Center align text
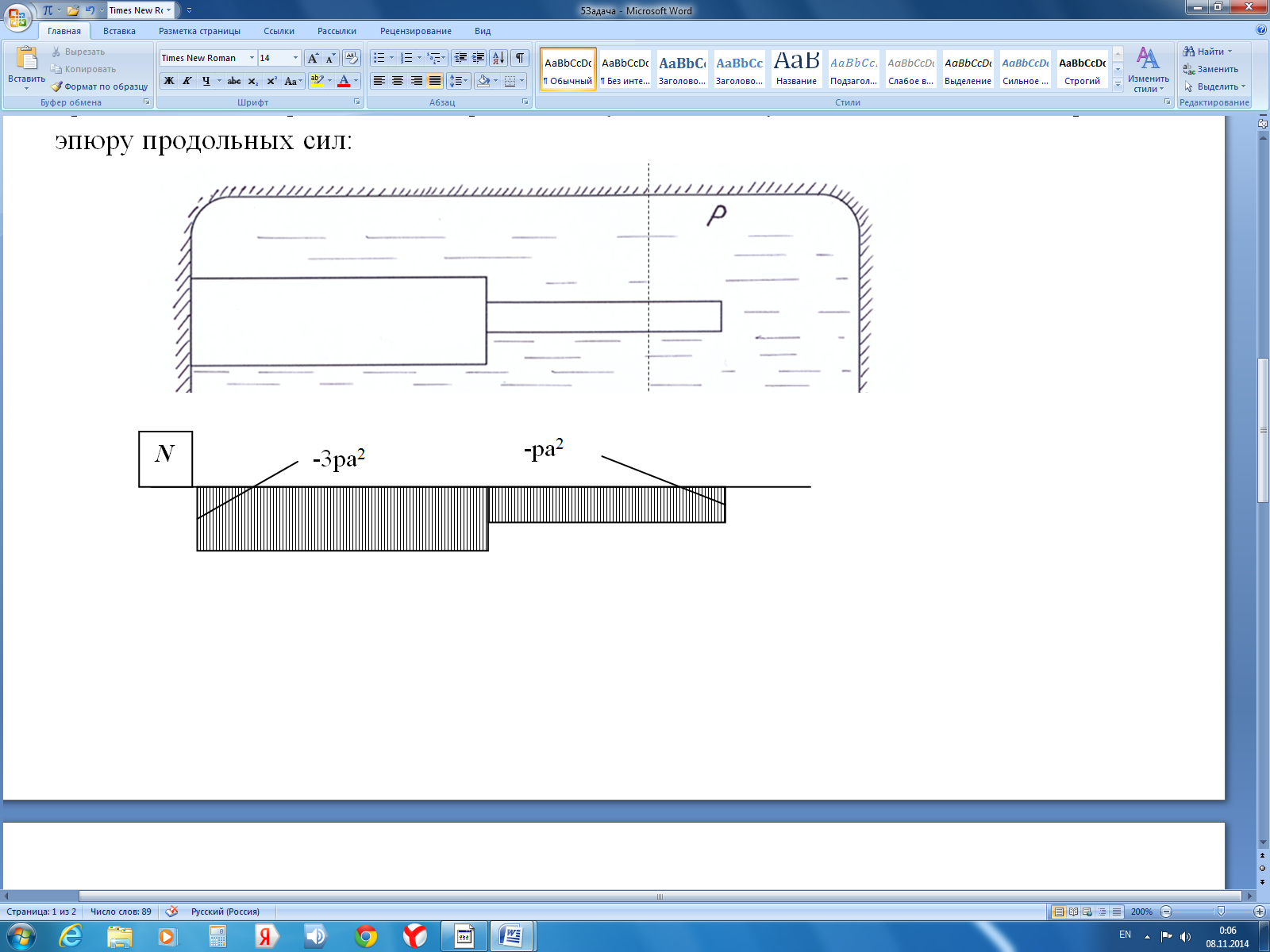Image resolution: width=1270 pixels, height=952 pixels. [398, 81]
